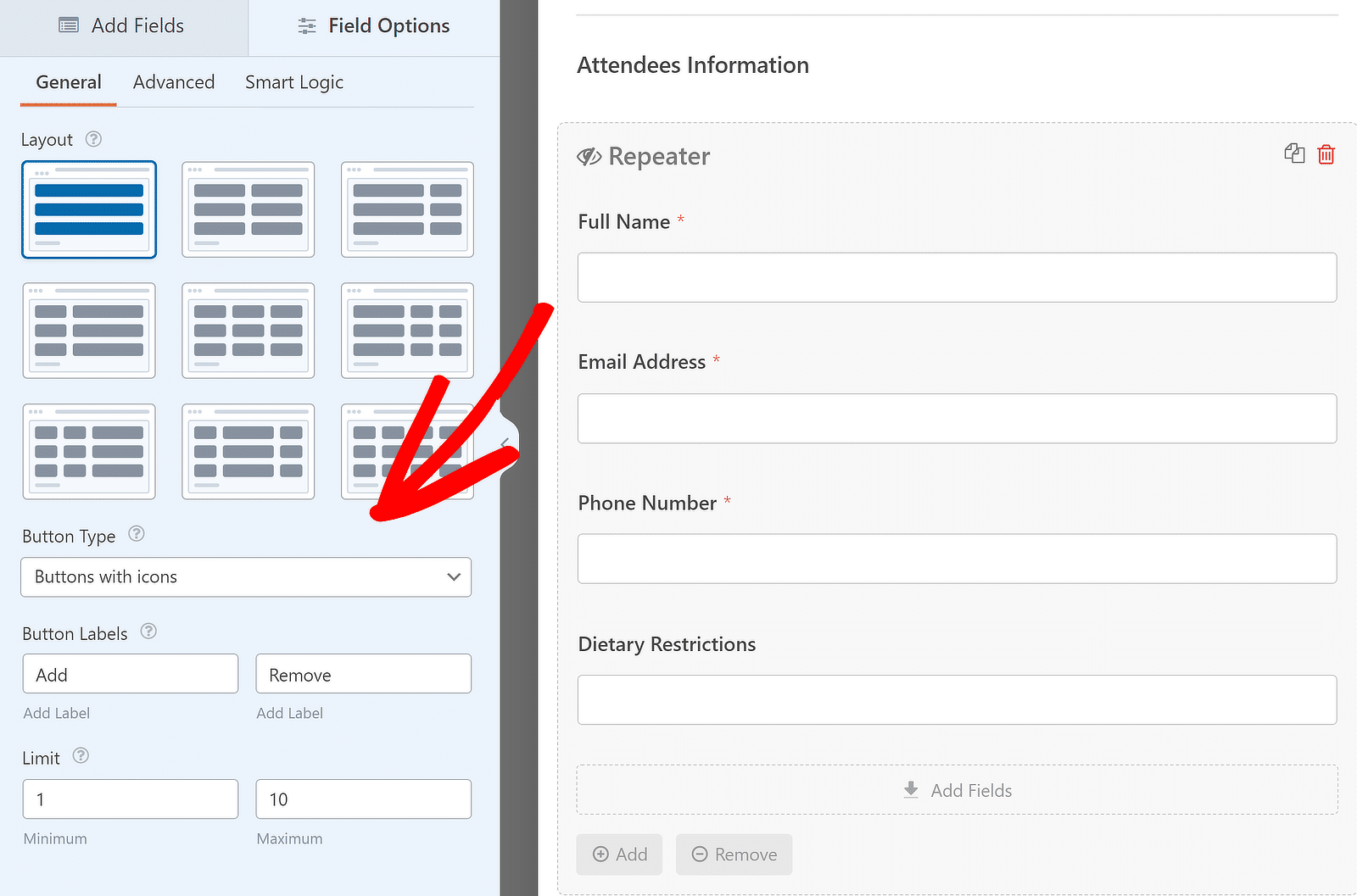Open the Buttons with icons dropdown
Viewport: 1357px width, 896px height.
pyautogui.click(x=246, y=577)
